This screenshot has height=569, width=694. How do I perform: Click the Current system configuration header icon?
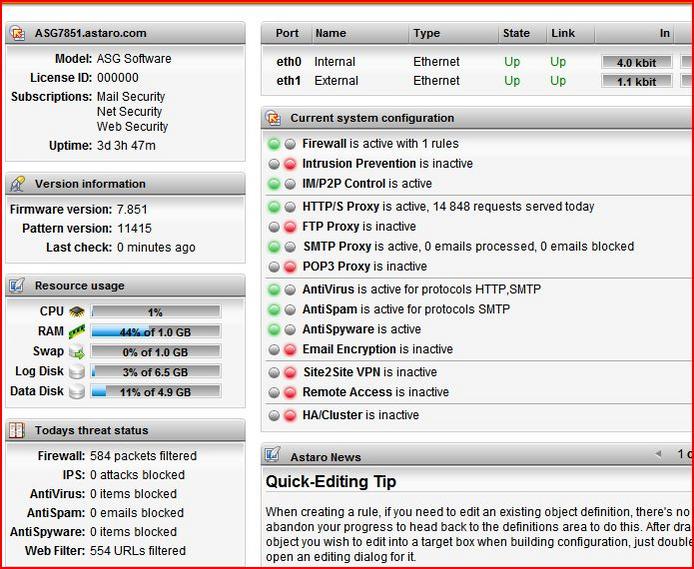click(273, 118)
